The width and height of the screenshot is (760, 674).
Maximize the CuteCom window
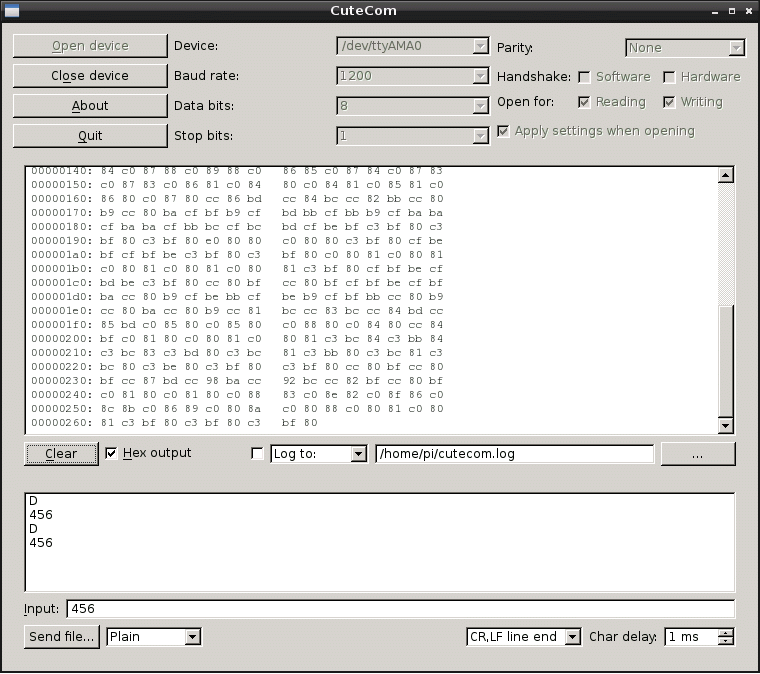[732, 11]
